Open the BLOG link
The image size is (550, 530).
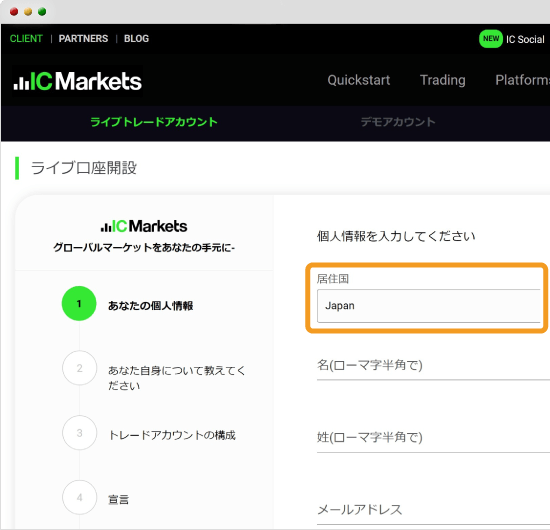click(x=136, y=39)
